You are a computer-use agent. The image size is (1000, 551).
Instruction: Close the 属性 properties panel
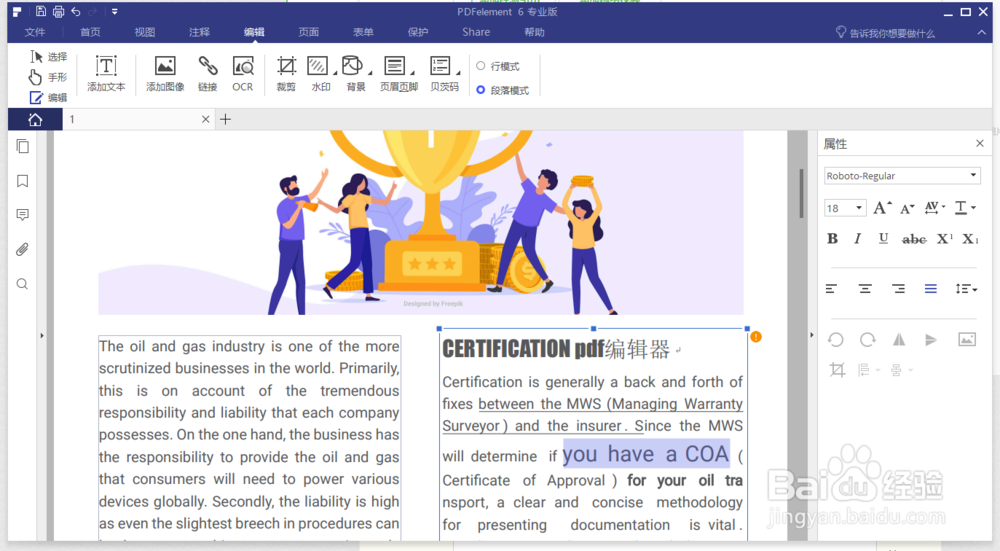pos(980,143)
